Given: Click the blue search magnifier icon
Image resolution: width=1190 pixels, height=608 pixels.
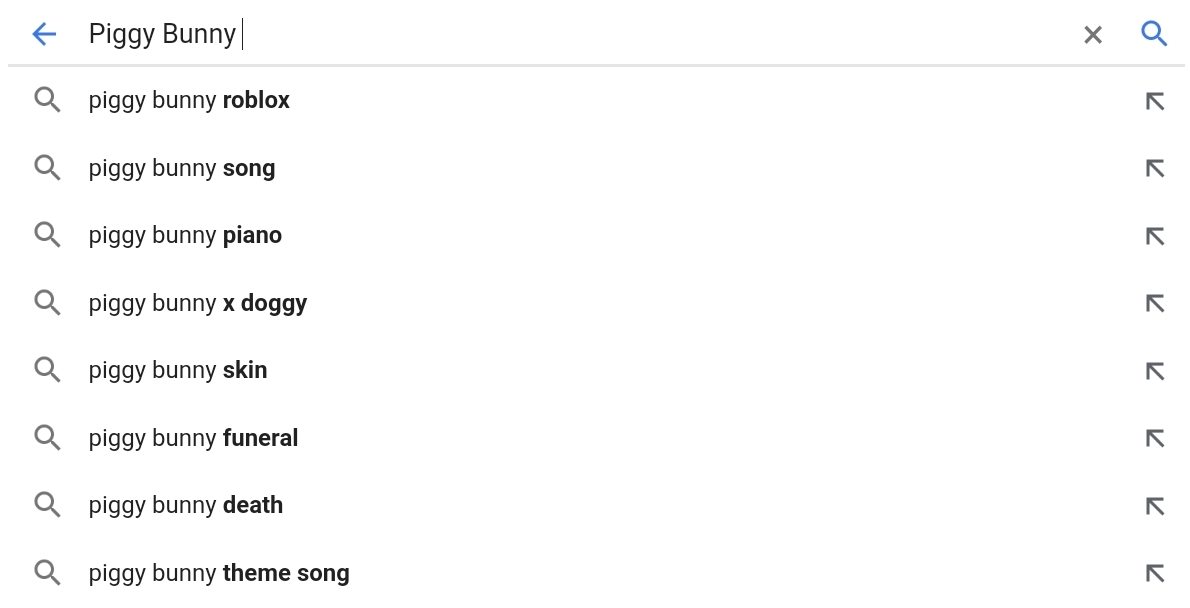Looking at the screenshot, I should (x=1154, y=34).
